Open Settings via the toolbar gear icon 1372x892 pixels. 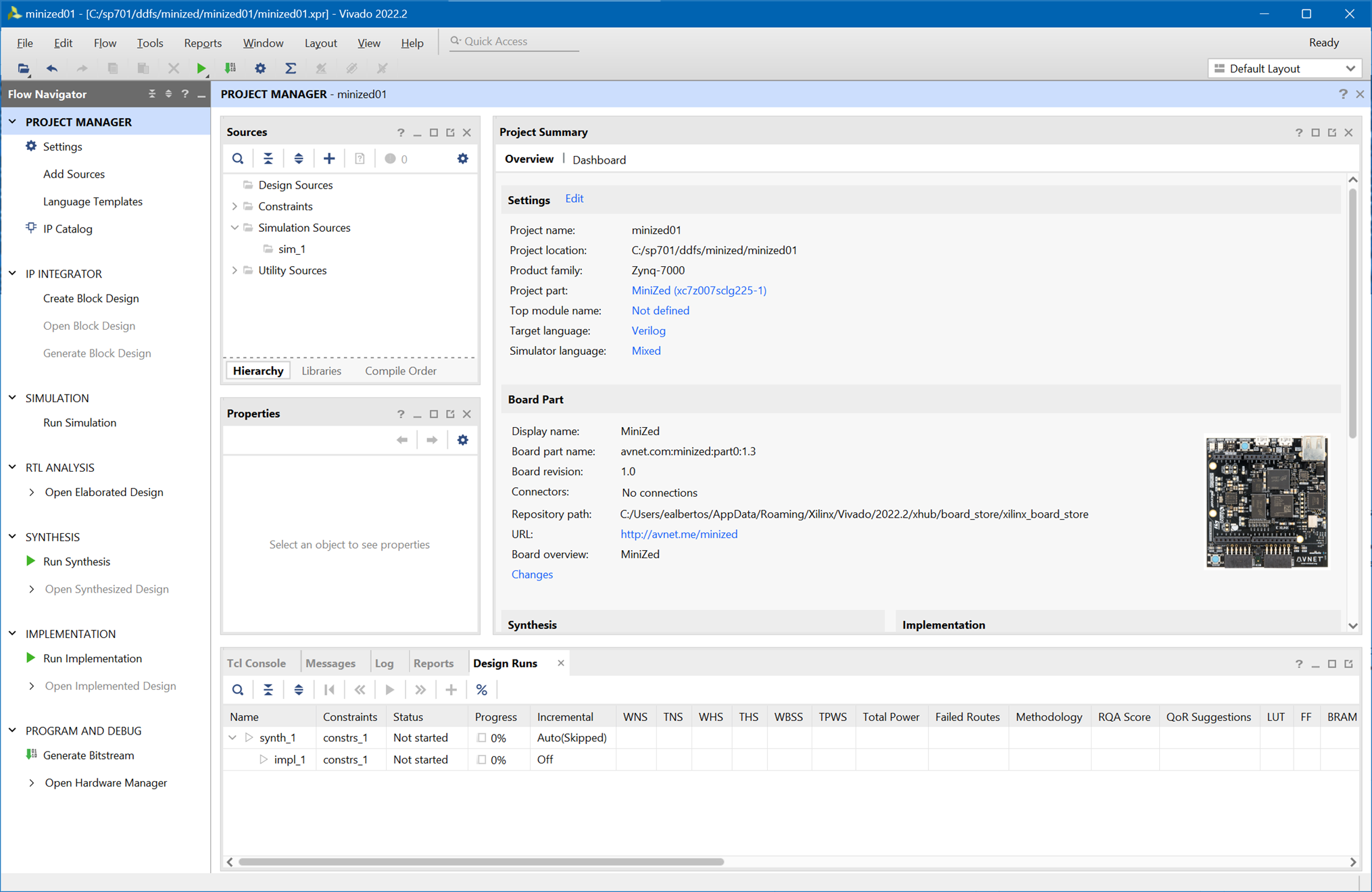click(260, 68)
